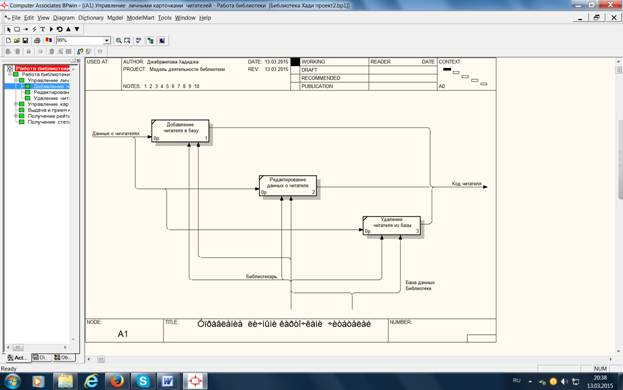Image resolution: width=623 pixels, height=390 pixels.
Task: Expand the Управление кар tree node
Action: pyautogui.click(x=16, y=104)
